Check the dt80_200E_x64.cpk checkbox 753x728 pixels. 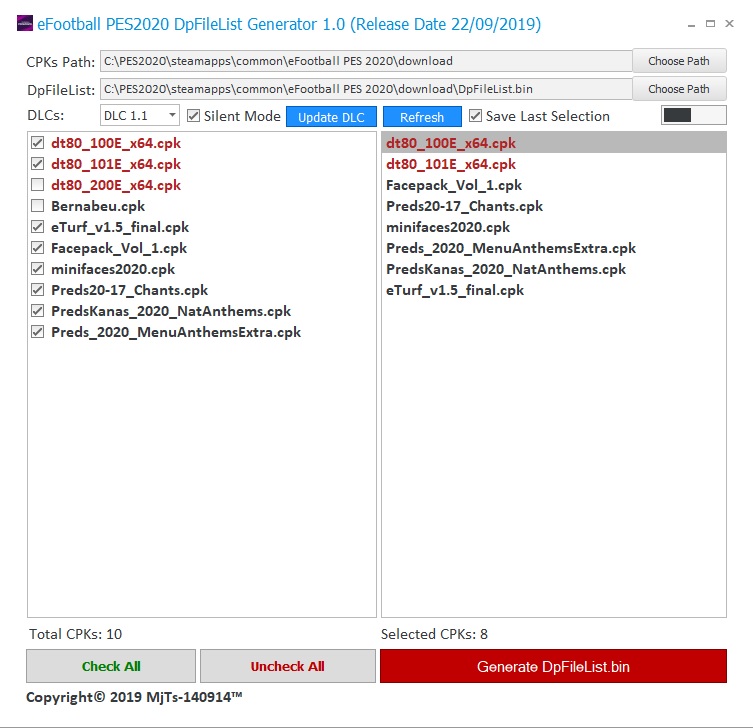[x=37, y=185]
